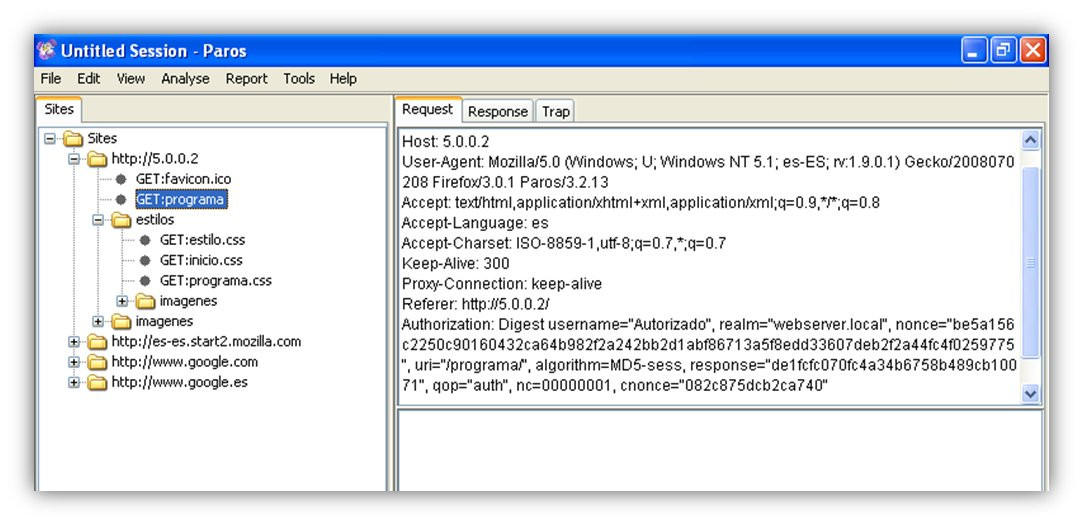Switch to the Response tab
This screenshot has height=525, width=1083.
(497, 112)
